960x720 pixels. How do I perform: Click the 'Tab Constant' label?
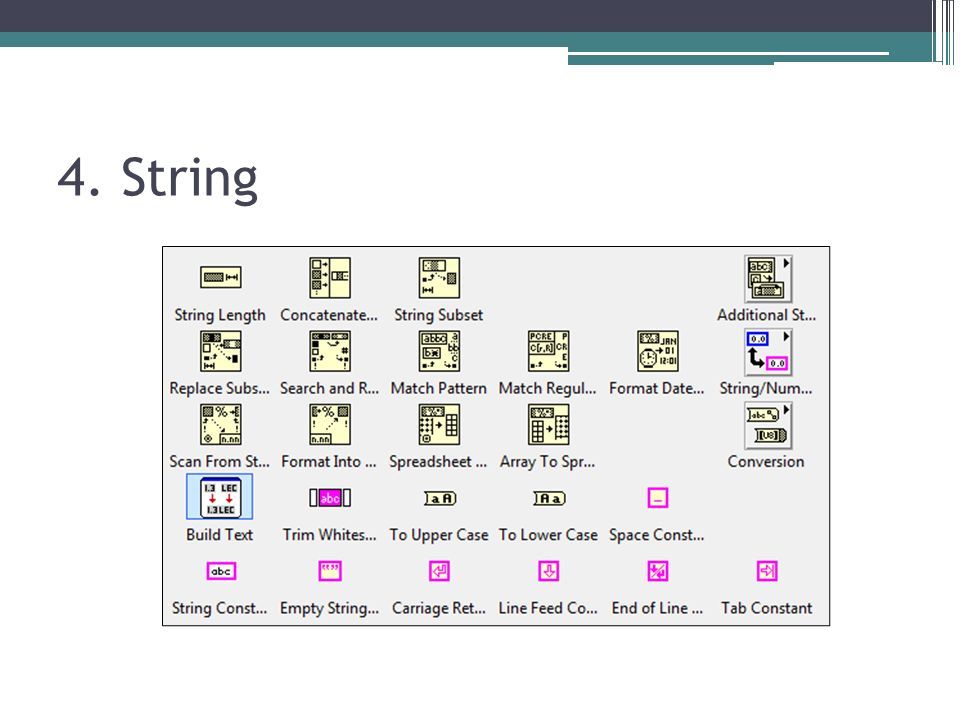[x=767, y=609]
